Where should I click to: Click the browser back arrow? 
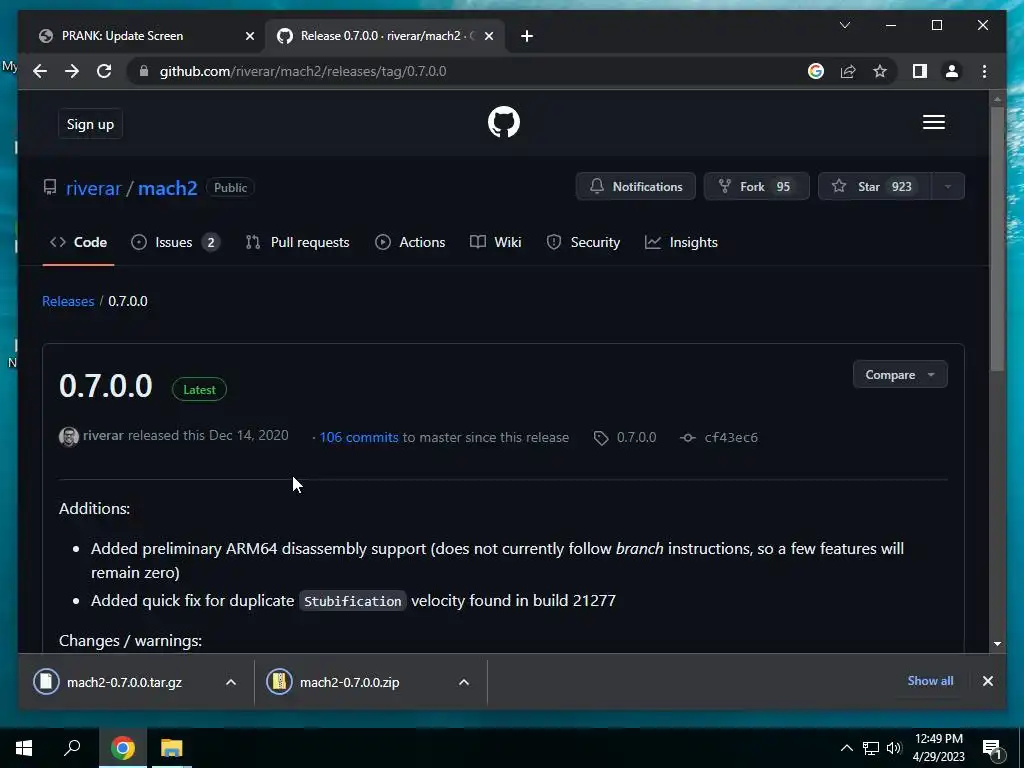tap(40, 71)
